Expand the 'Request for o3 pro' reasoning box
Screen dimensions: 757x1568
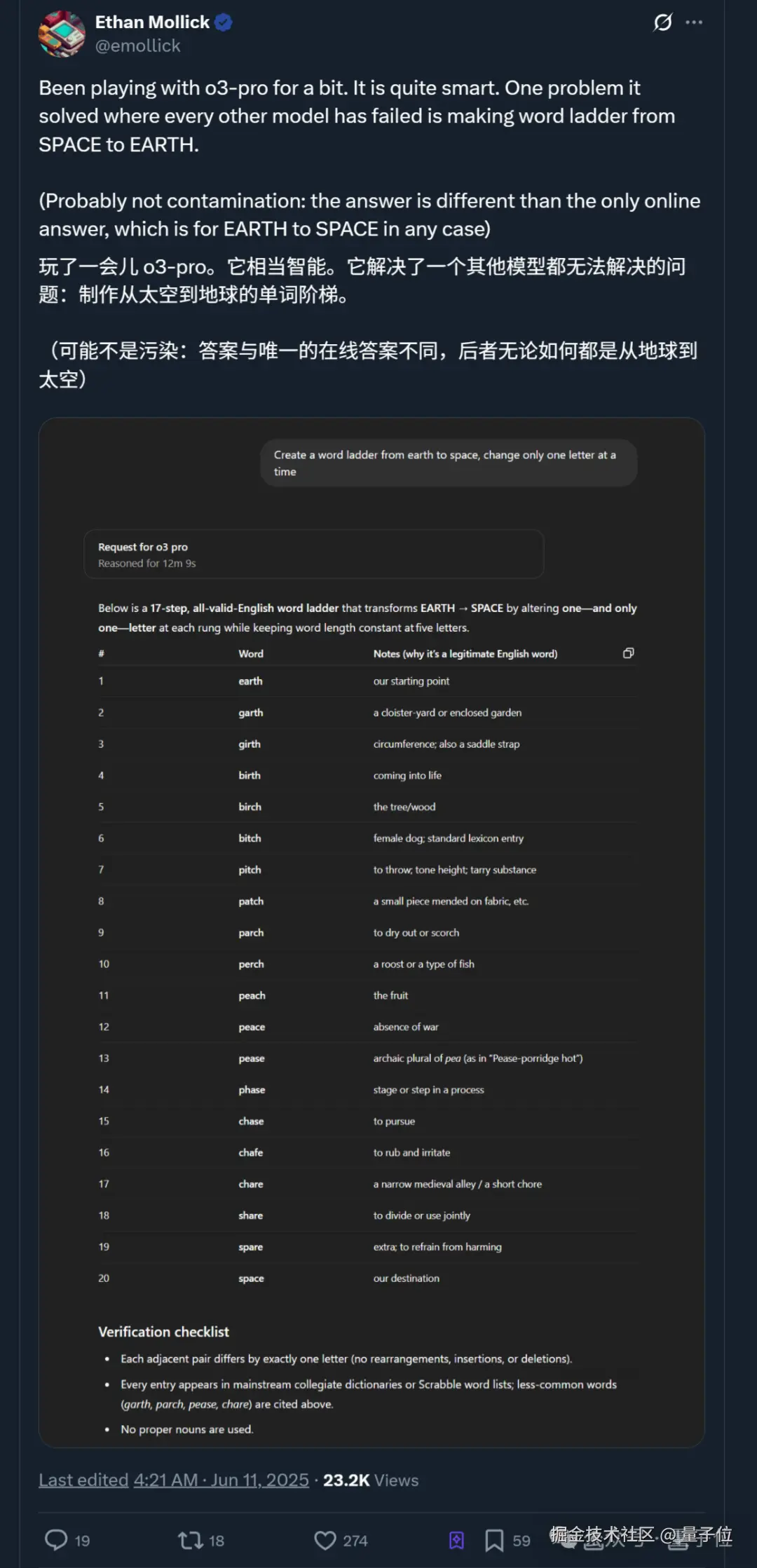313,554
